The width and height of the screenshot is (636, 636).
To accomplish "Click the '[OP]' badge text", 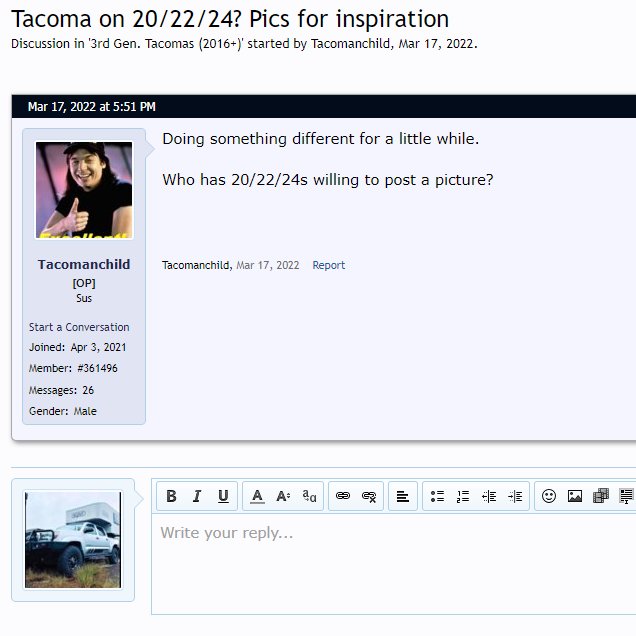I will (84, 283).
